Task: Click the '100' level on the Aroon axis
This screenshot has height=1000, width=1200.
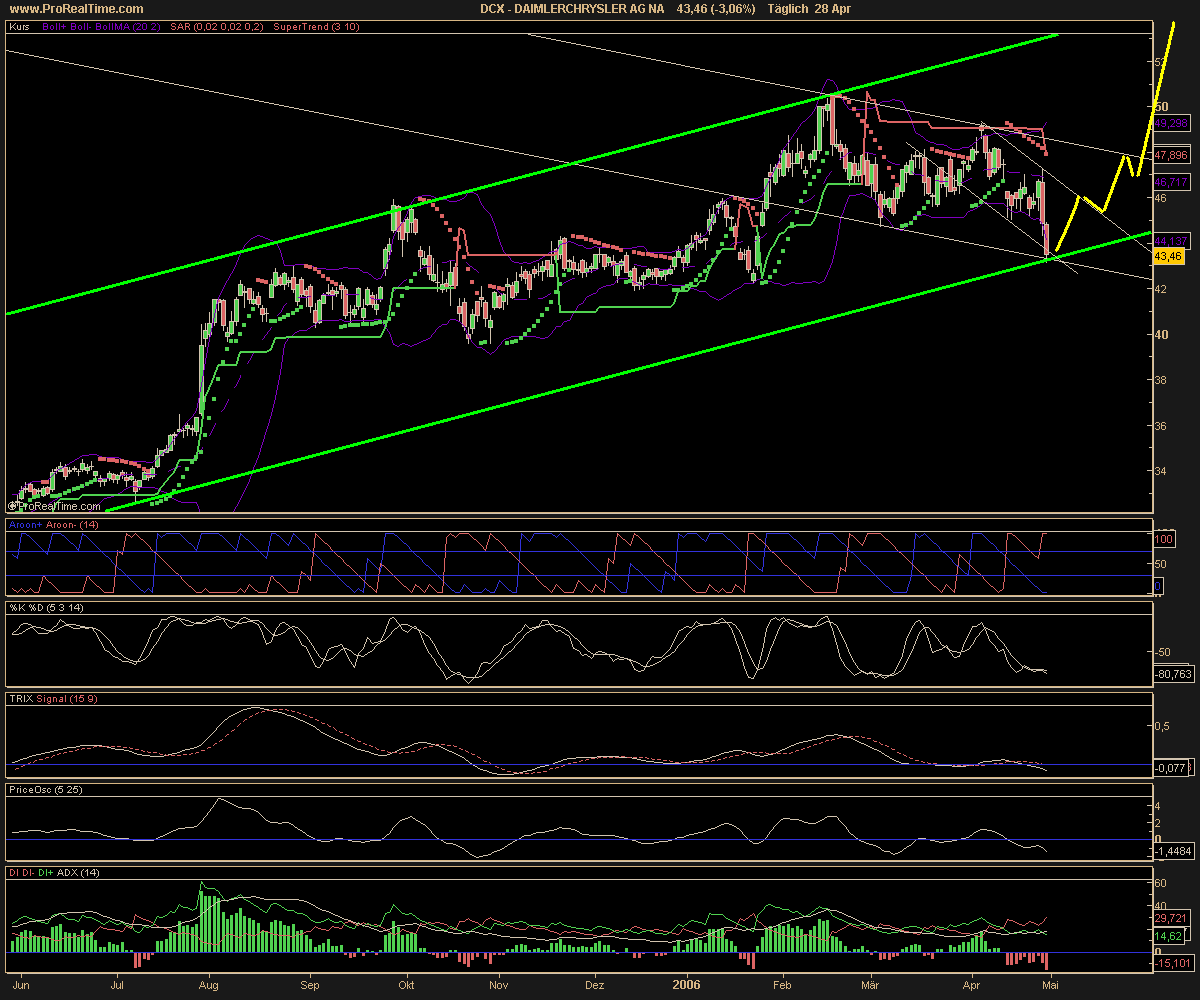Action: point(1163,539)
